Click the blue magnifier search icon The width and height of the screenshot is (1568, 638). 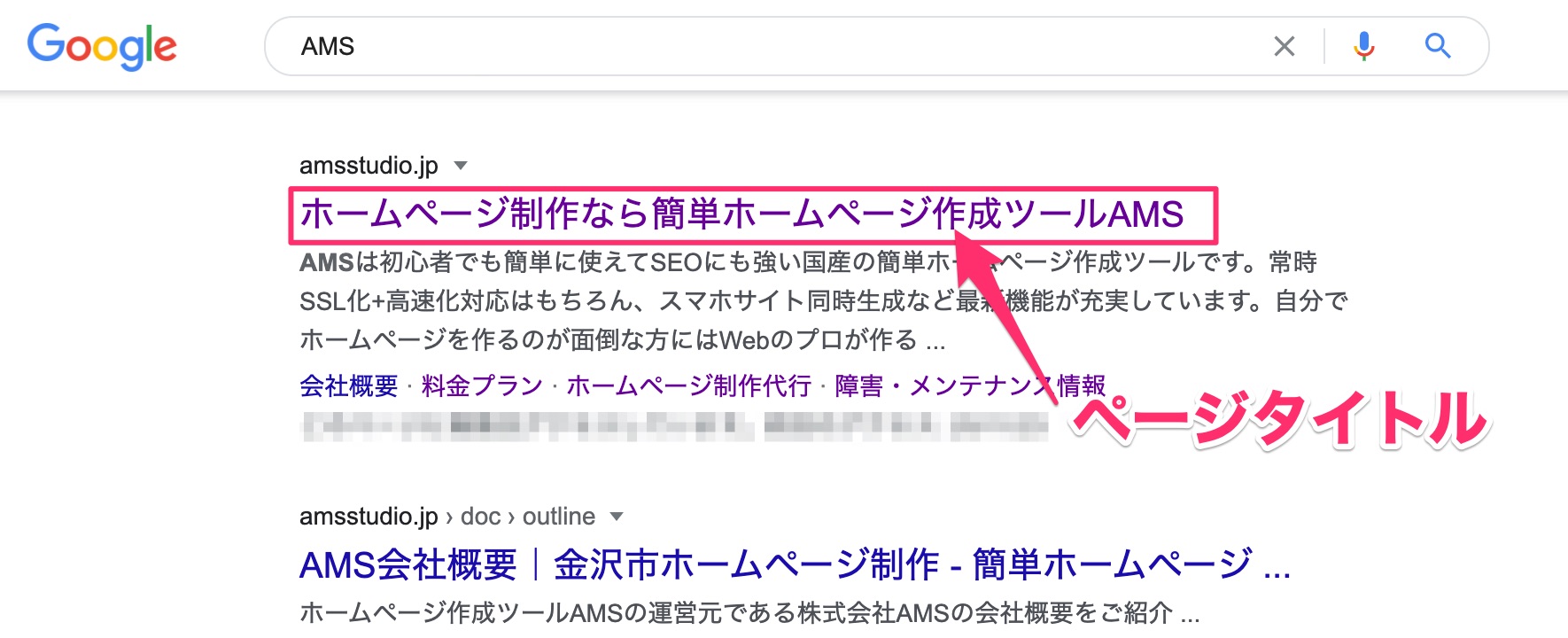click(1437, 46)
